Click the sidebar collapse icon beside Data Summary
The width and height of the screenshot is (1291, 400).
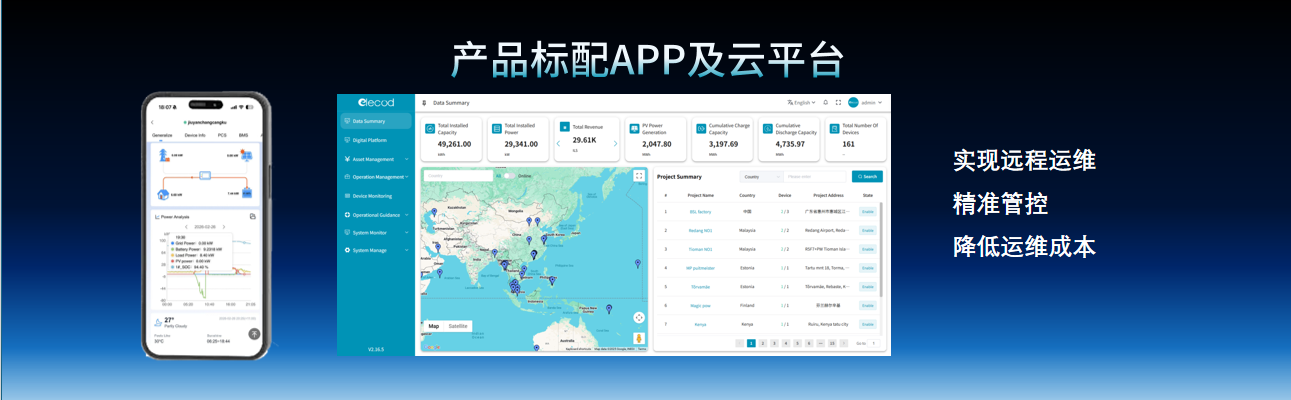point(424,103)
